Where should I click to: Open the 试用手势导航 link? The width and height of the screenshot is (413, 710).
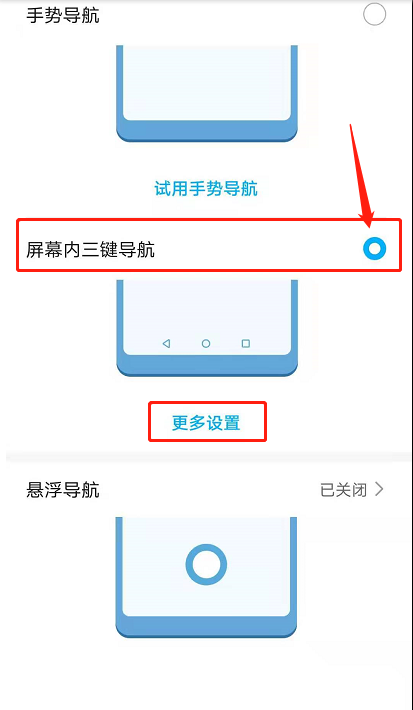click(206, 188)
